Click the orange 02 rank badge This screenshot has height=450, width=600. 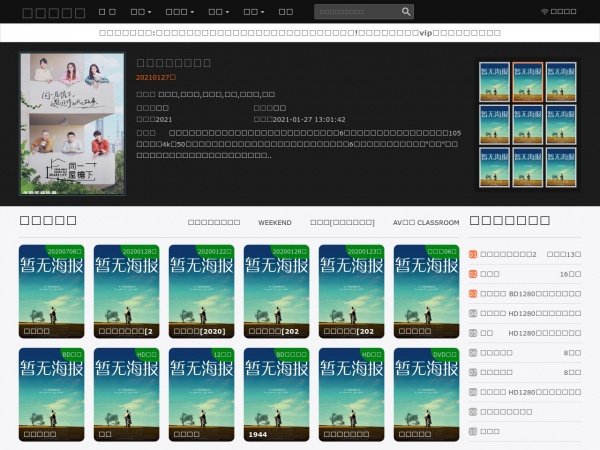coord(473,274)
